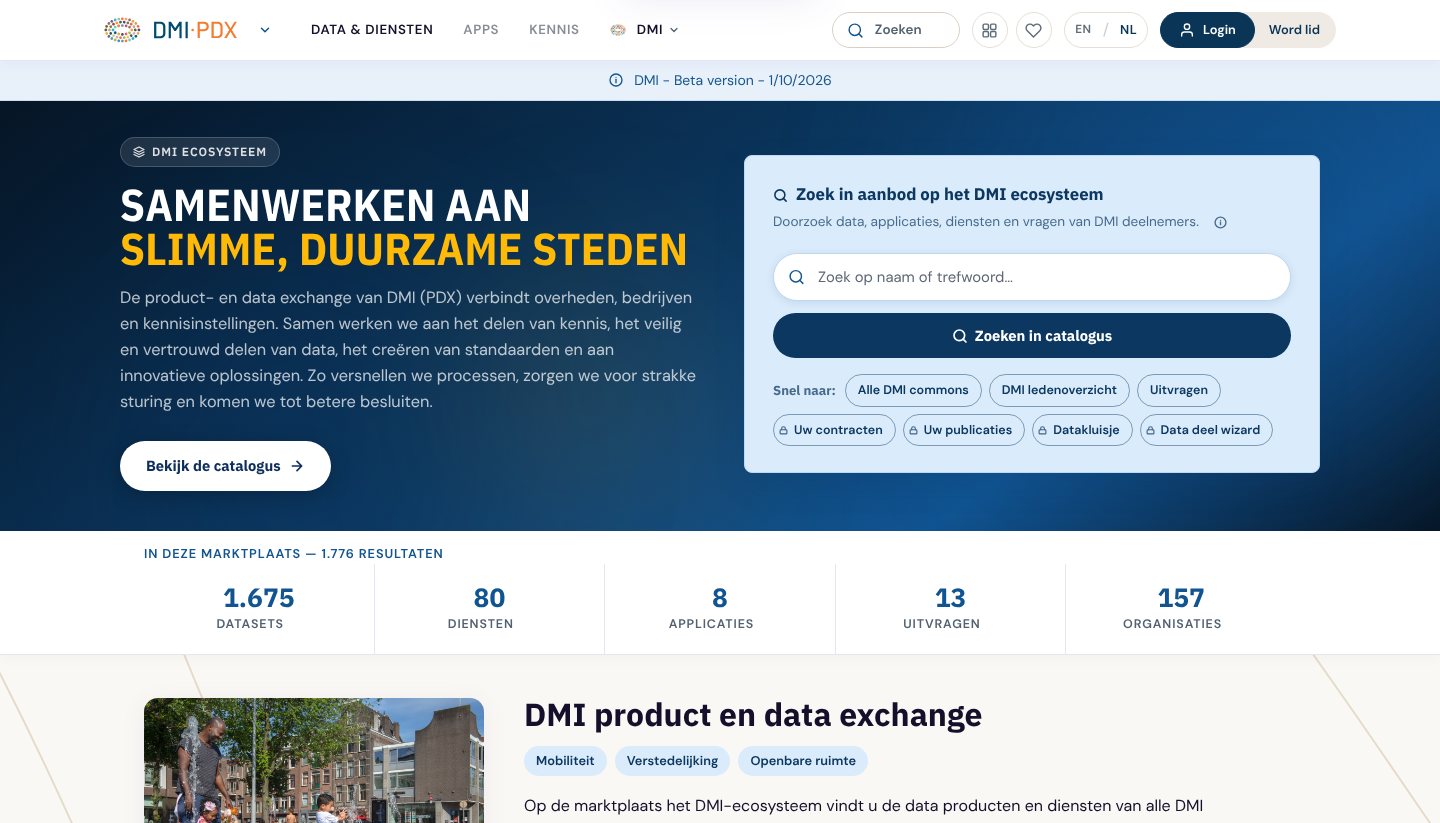
Task: Open the Apps menu item
Action: 481,30
